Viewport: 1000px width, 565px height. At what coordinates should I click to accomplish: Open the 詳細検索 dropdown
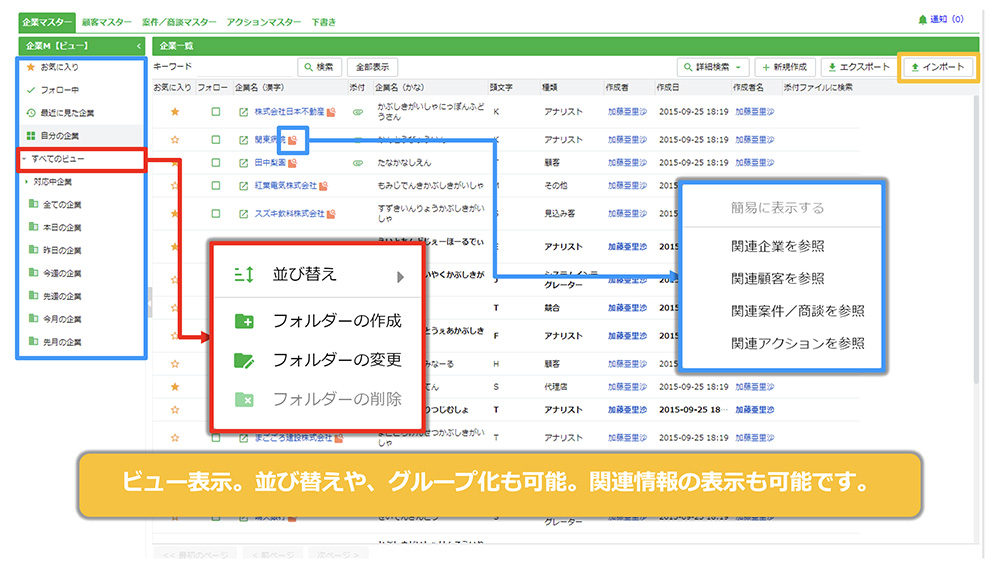(713, 67)
